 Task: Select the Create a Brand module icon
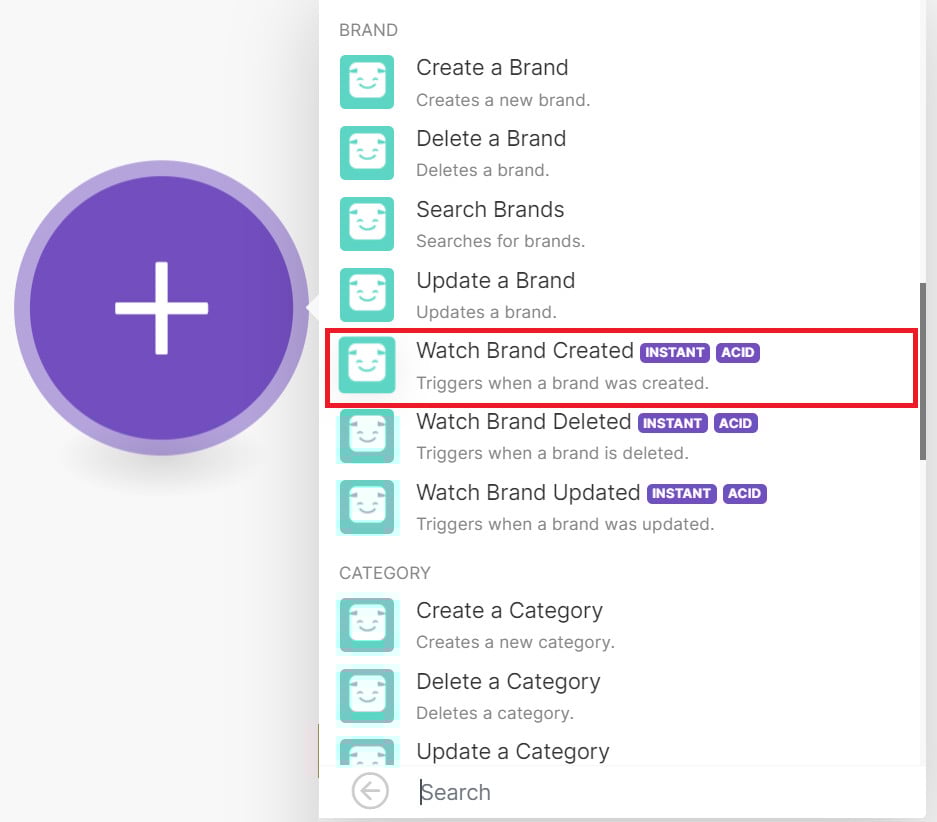[x=367, y=82]
